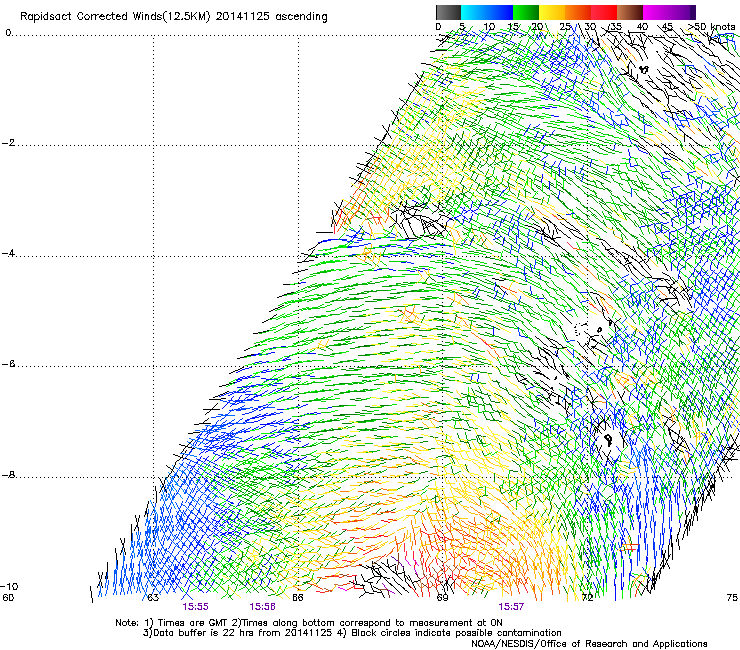Click the latitude label -2
The image size is (740, 650).
(x=8, y=143)
